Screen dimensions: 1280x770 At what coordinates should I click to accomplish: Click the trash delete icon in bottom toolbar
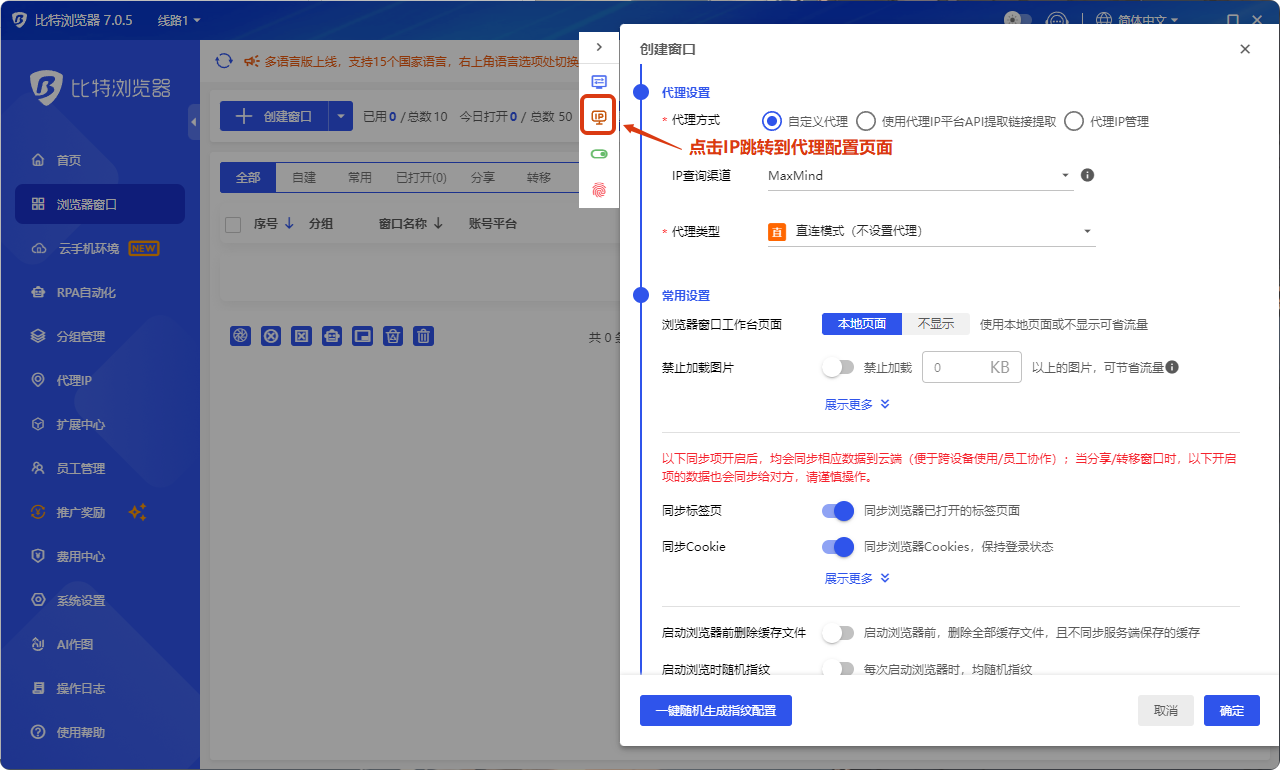point(424,336)
